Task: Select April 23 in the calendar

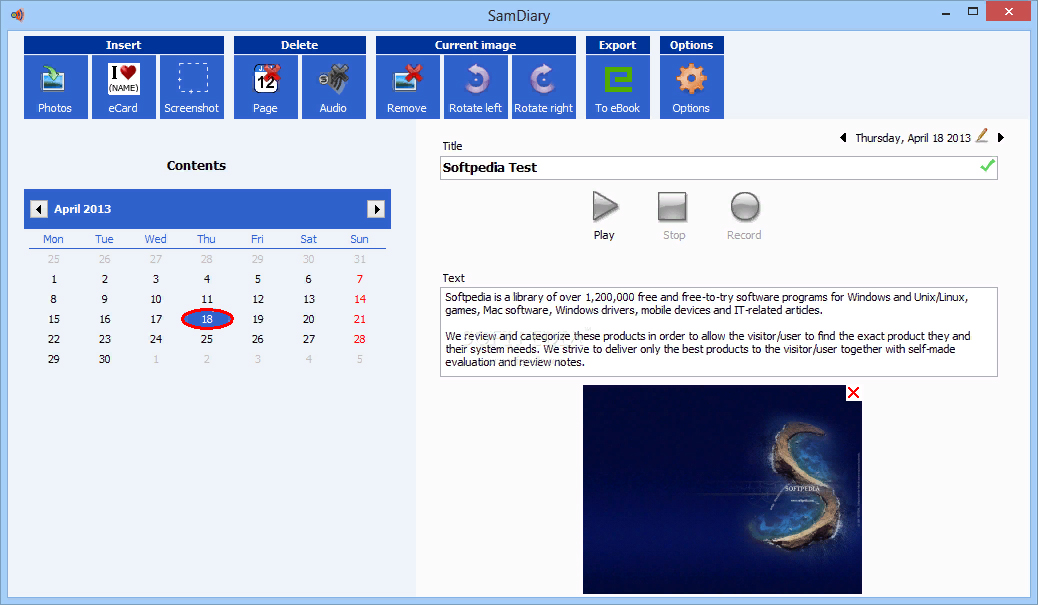Action: click(105, 339)
